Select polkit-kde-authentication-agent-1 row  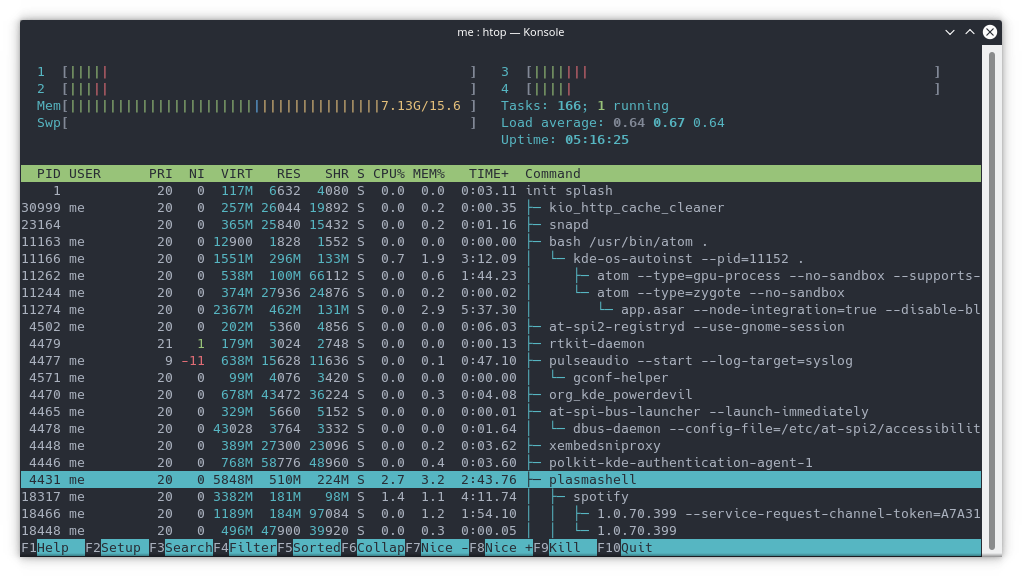point(501,462)
